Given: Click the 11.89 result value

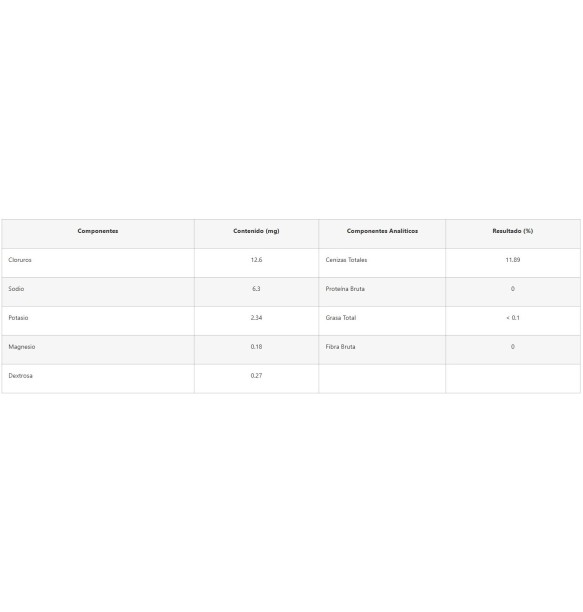Looking at the screenshot, I should (512, 260).
